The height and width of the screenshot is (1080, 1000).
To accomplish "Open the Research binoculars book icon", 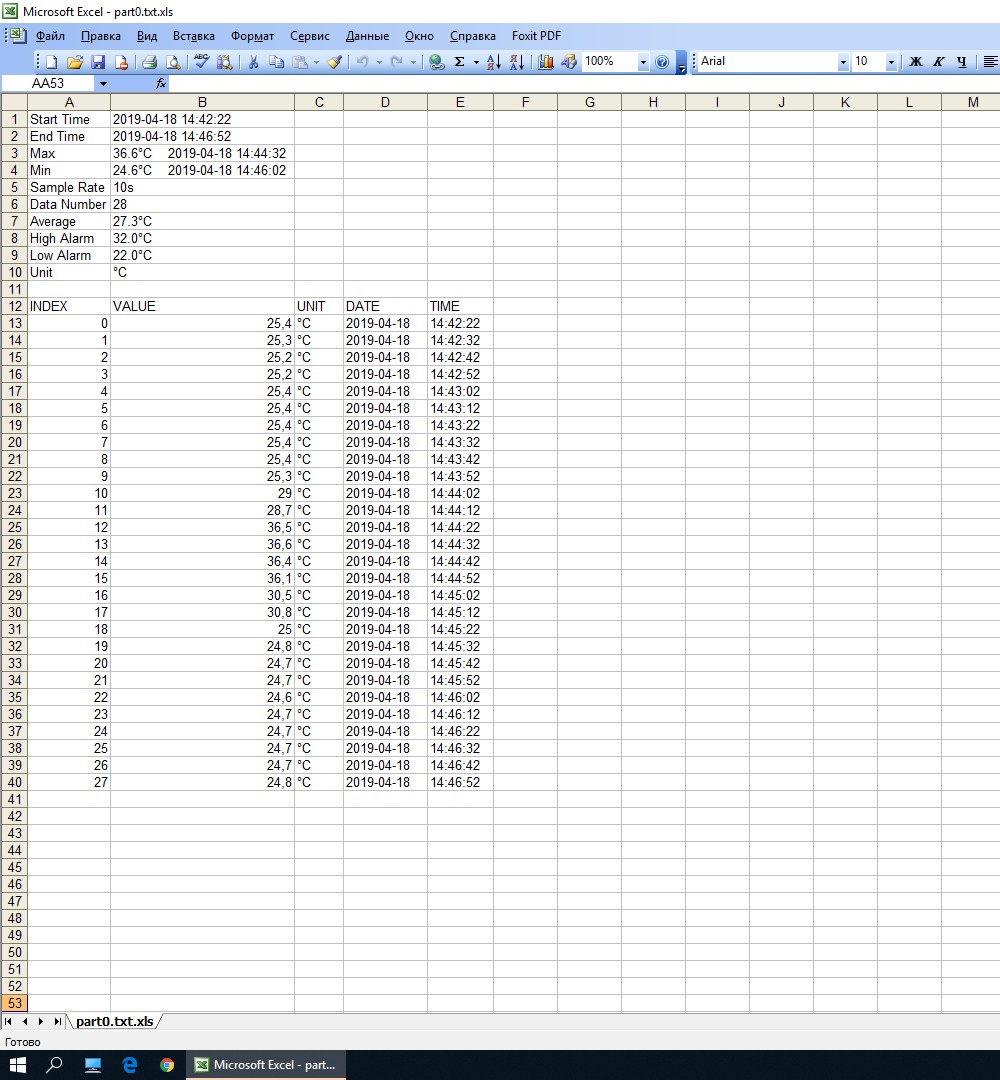I will click(225, 62).
